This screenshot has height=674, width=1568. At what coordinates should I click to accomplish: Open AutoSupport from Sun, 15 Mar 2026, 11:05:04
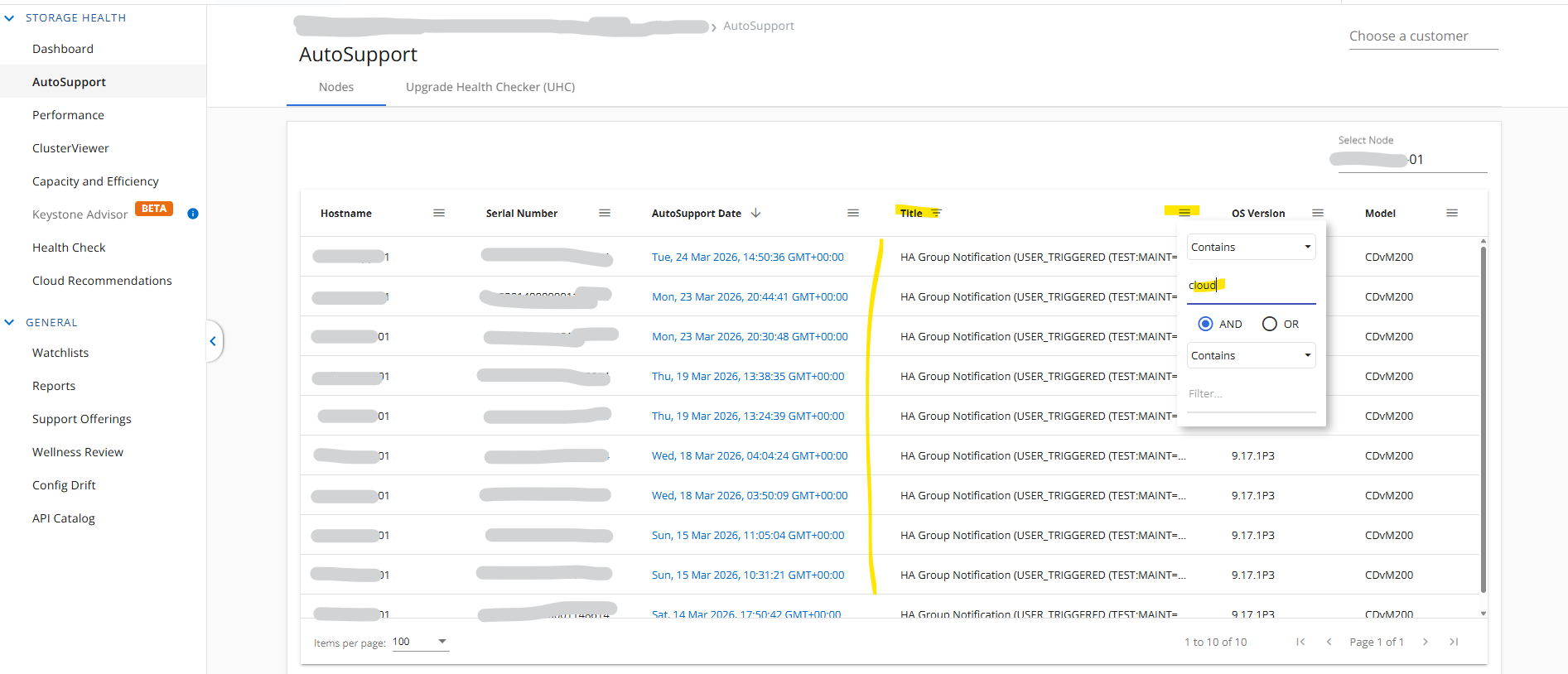(x=748, y=535)
